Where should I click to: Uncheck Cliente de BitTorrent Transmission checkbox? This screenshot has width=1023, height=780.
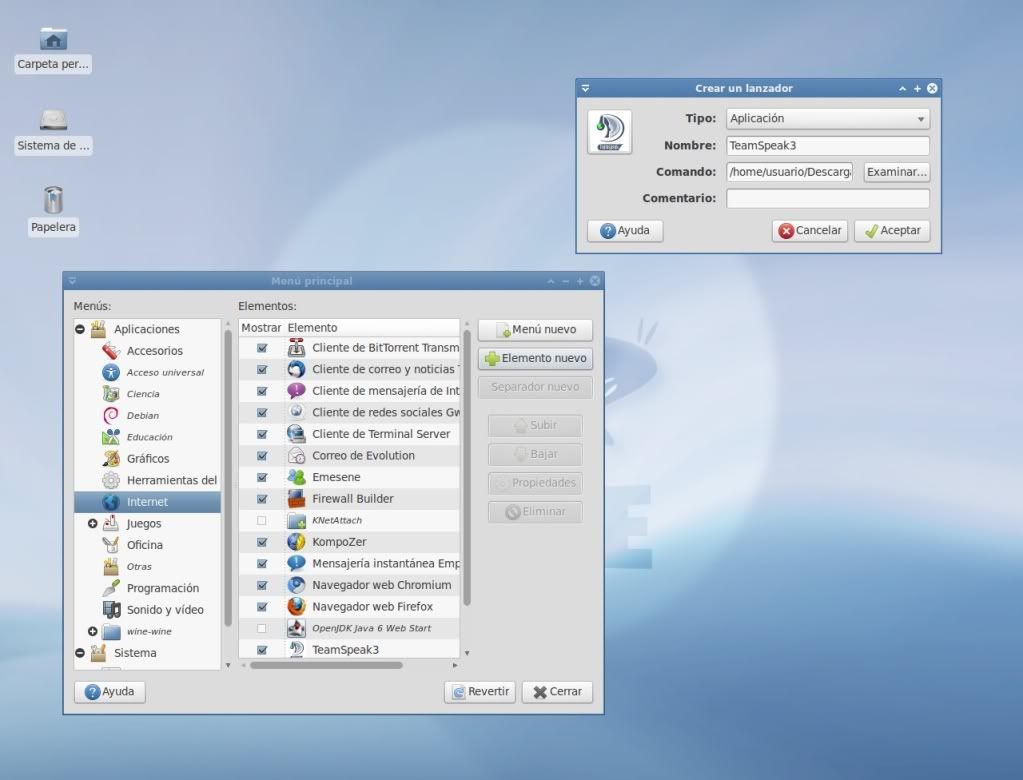coord(262,348)
